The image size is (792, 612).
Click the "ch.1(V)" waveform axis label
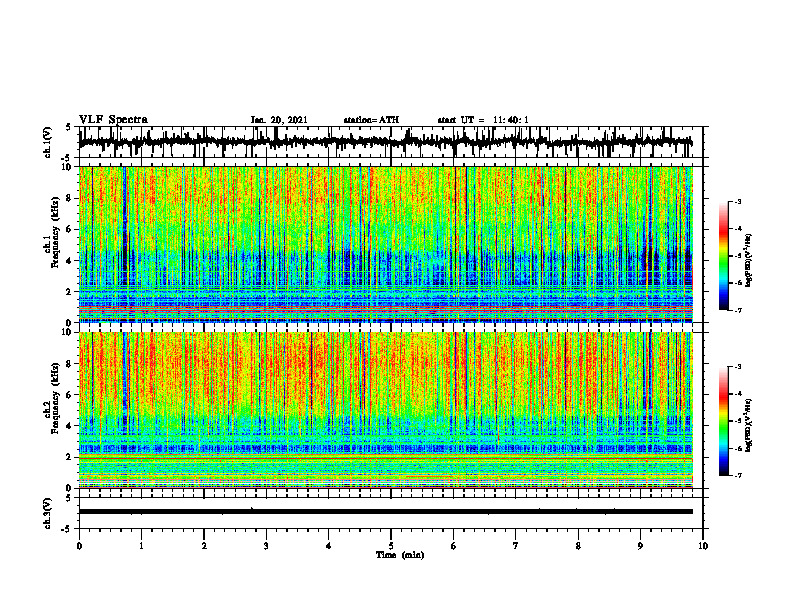point(48,142)
